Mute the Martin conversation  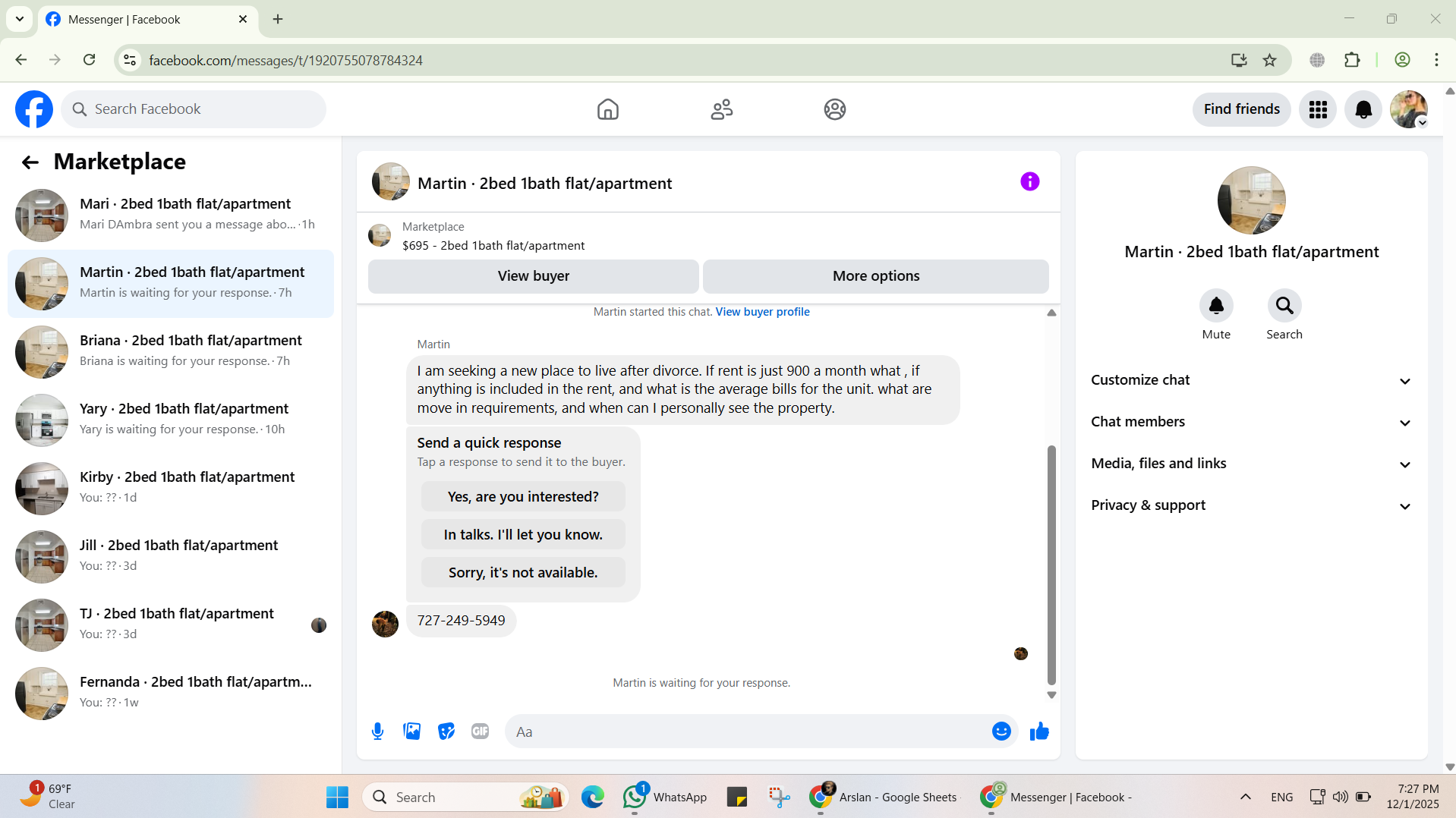1216,306
